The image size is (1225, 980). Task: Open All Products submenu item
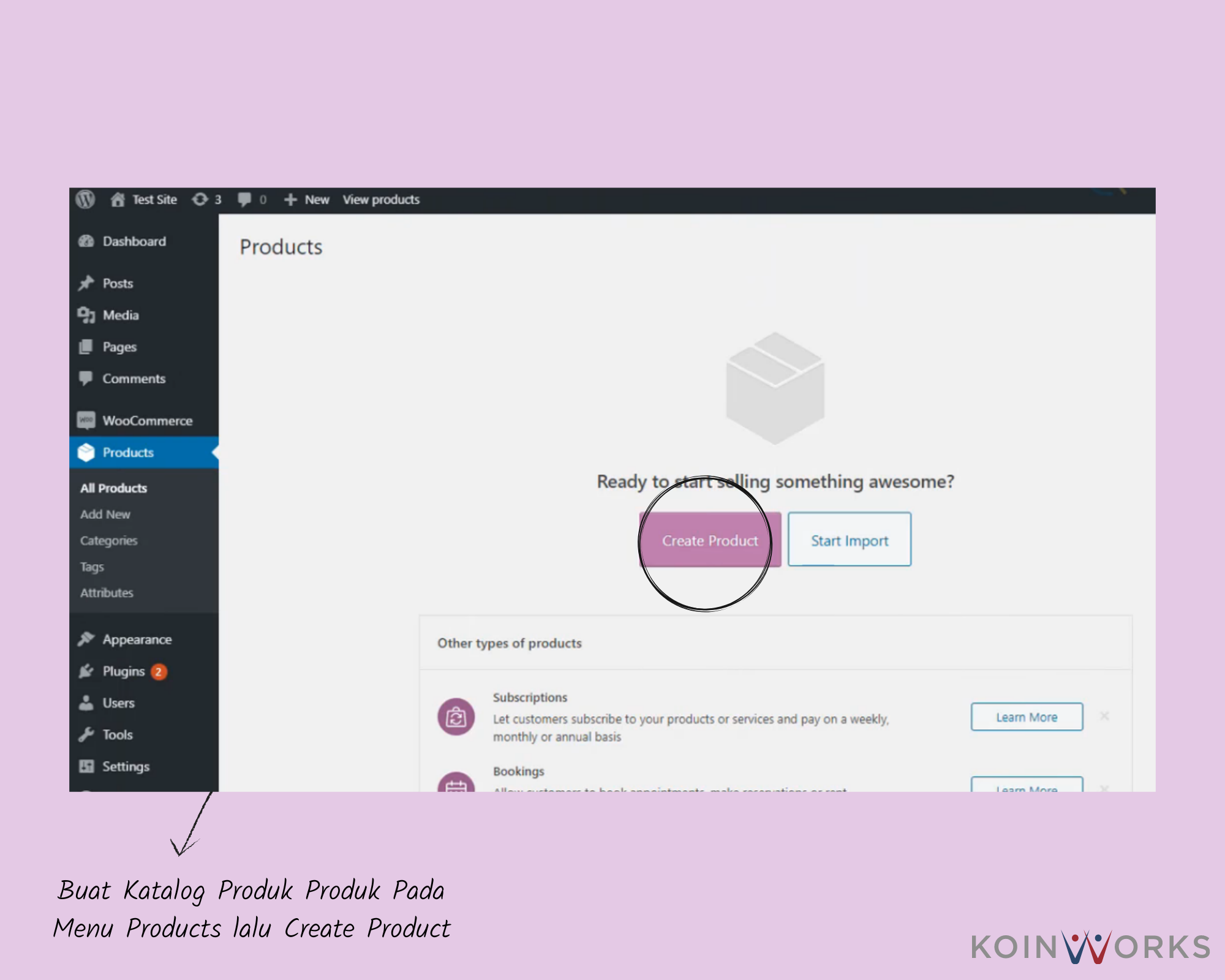(x=113, y=488)
